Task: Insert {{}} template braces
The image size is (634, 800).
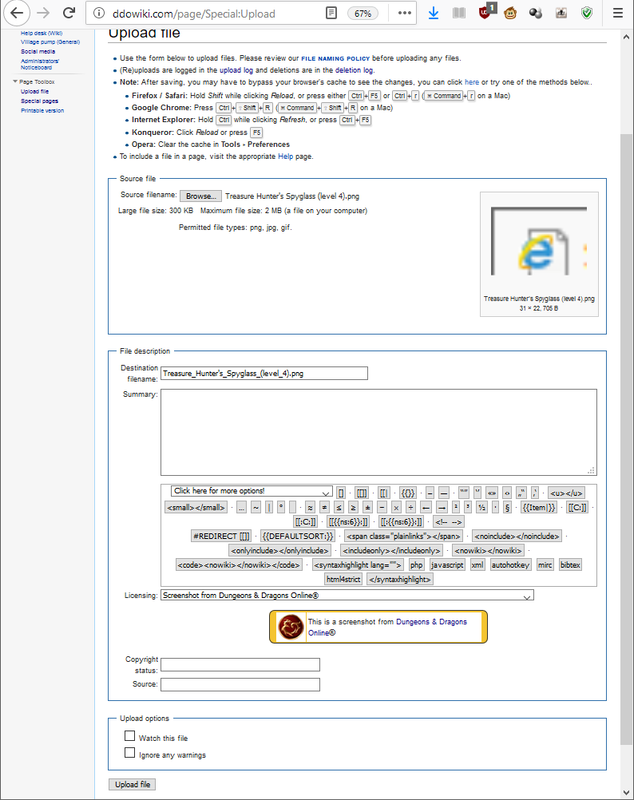Action: [x=408, y=493]
